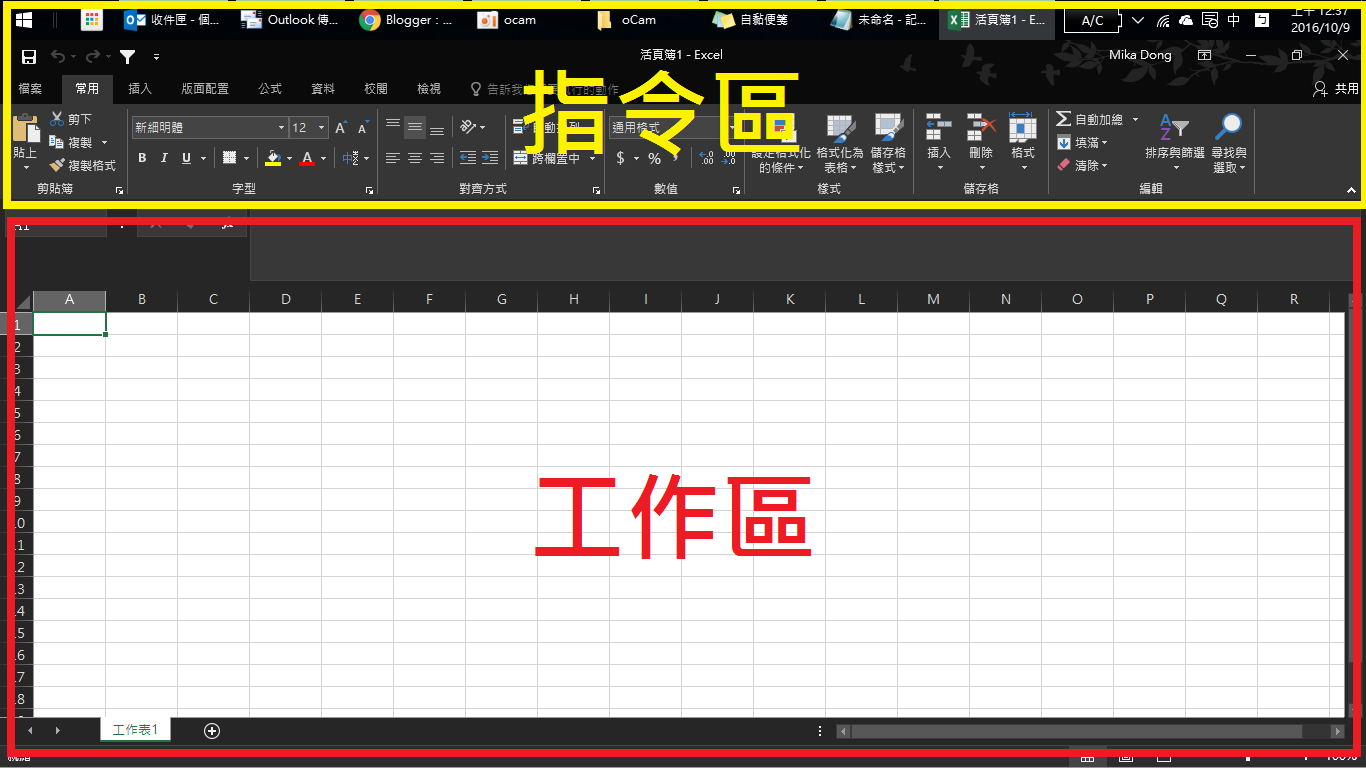Apply red font color
The width and height of the screenshot is (1366, 768).
coord(307,158)
